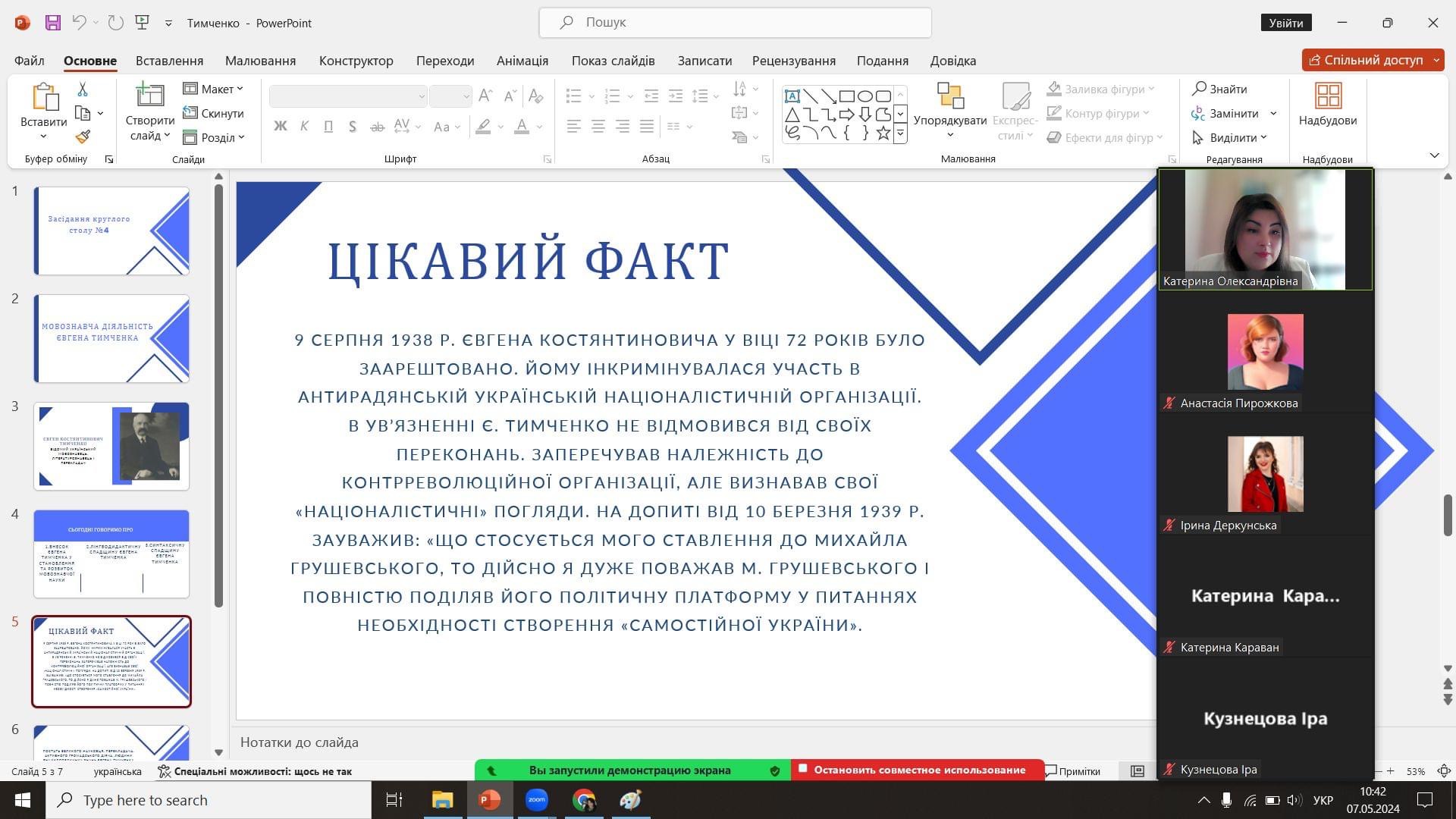Decrease list indent level icon

pyautogui.click(x=651, y=96)
